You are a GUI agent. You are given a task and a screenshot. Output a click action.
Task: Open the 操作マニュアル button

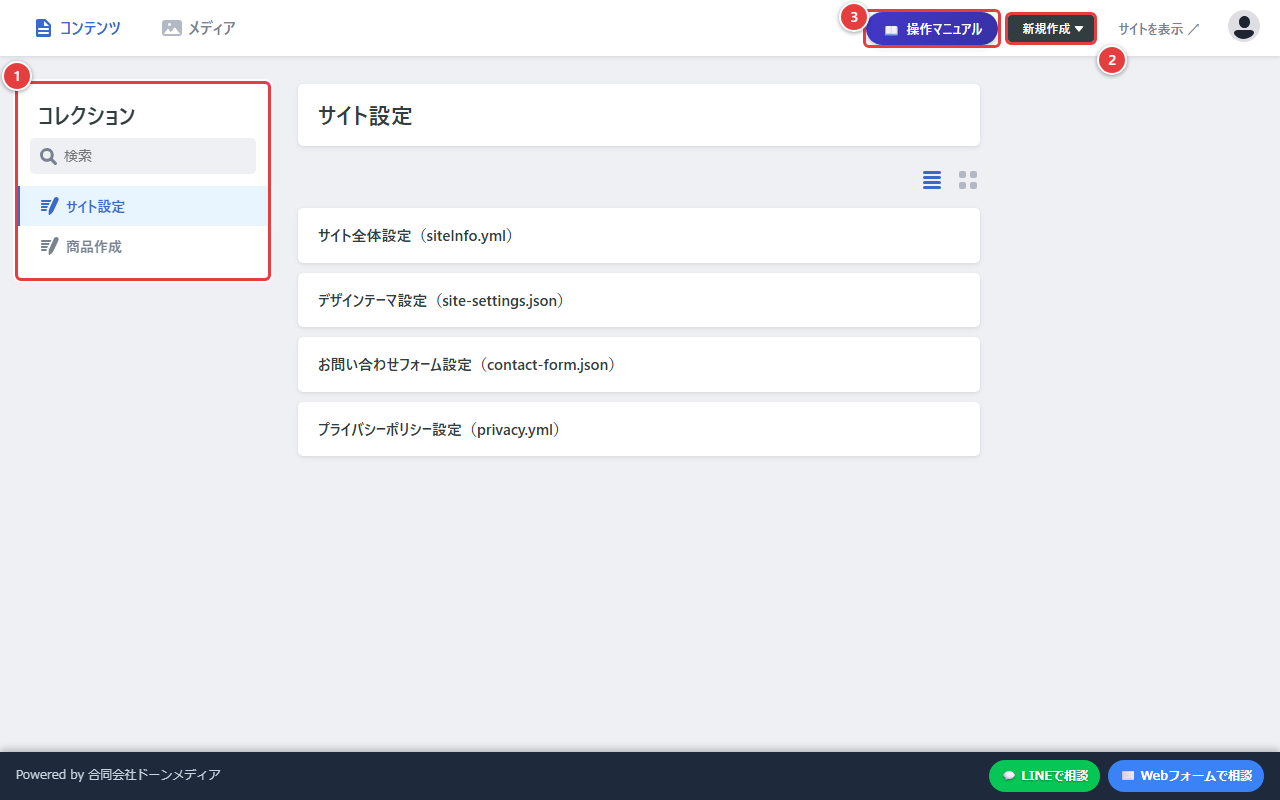click(932, 29)
